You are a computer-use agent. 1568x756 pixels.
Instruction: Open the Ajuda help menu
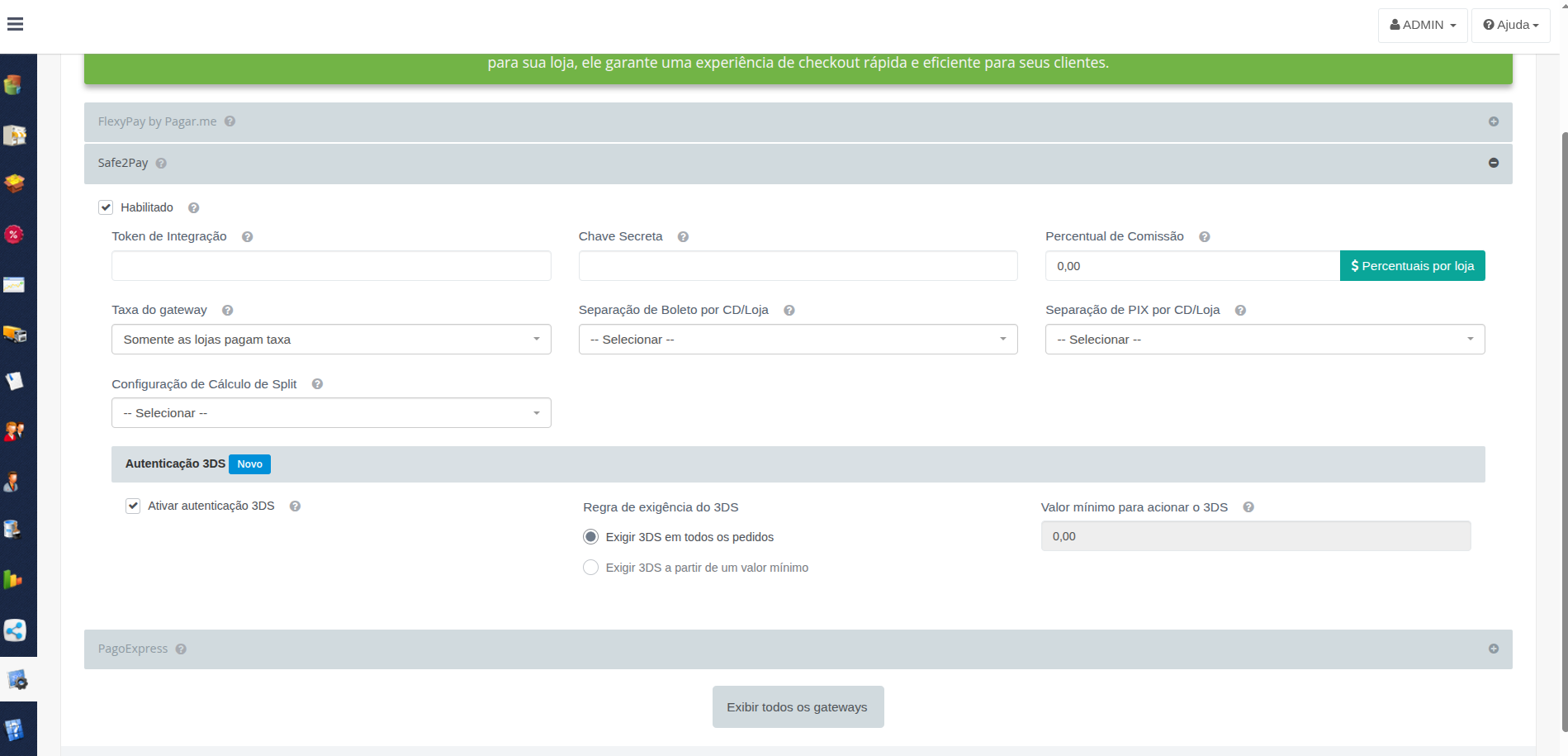1510,25
